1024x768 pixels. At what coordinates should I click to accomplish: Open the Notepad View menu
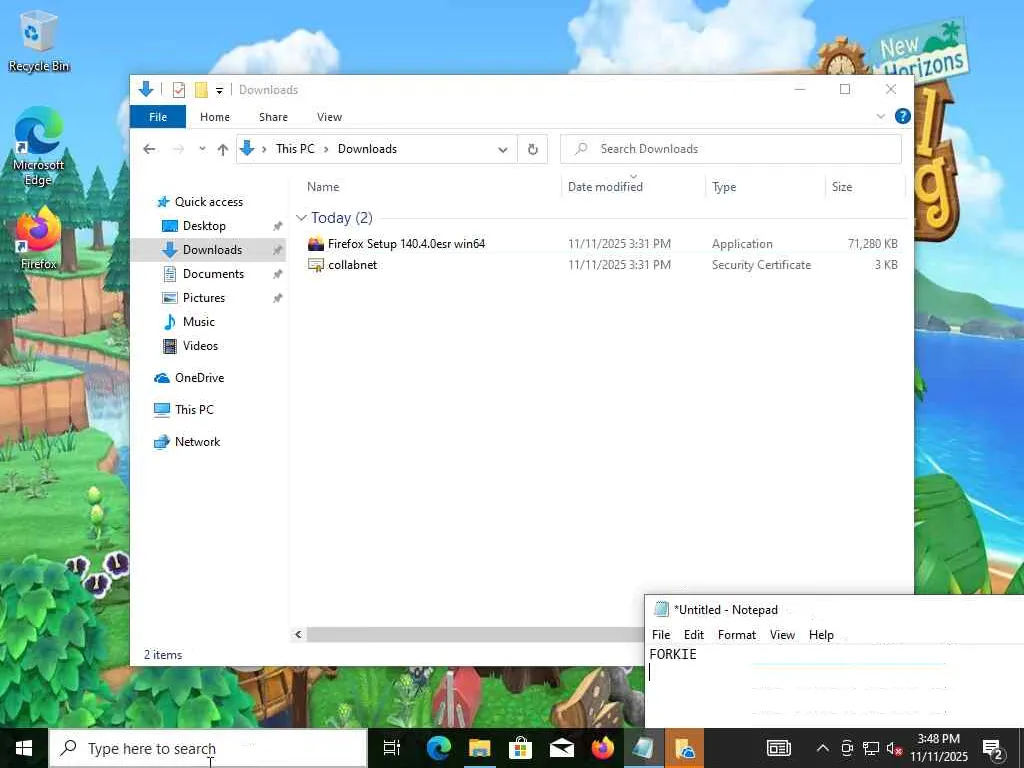coord(782,635)
